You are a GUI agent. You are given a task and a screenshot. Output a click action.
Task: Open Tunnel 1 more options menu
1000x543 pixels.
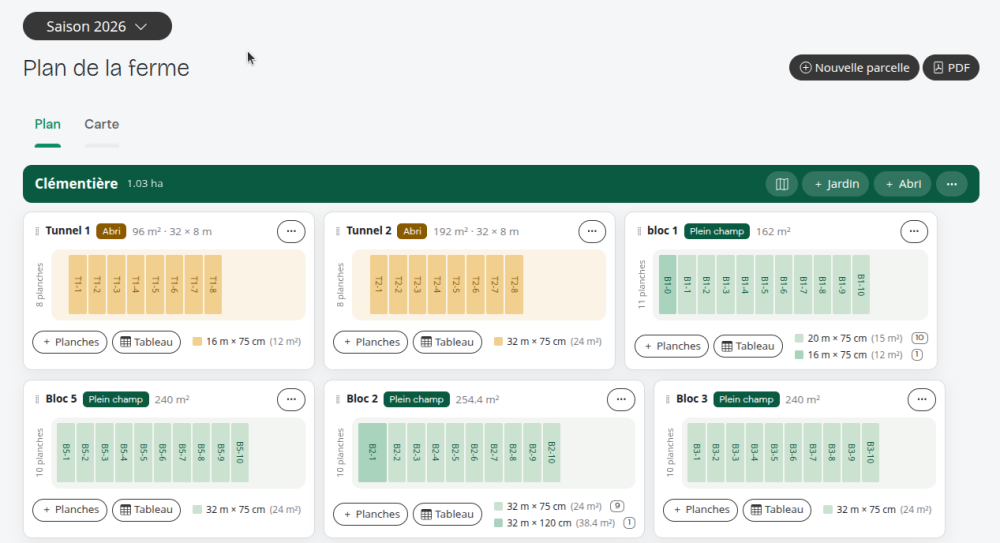(291, 231)
